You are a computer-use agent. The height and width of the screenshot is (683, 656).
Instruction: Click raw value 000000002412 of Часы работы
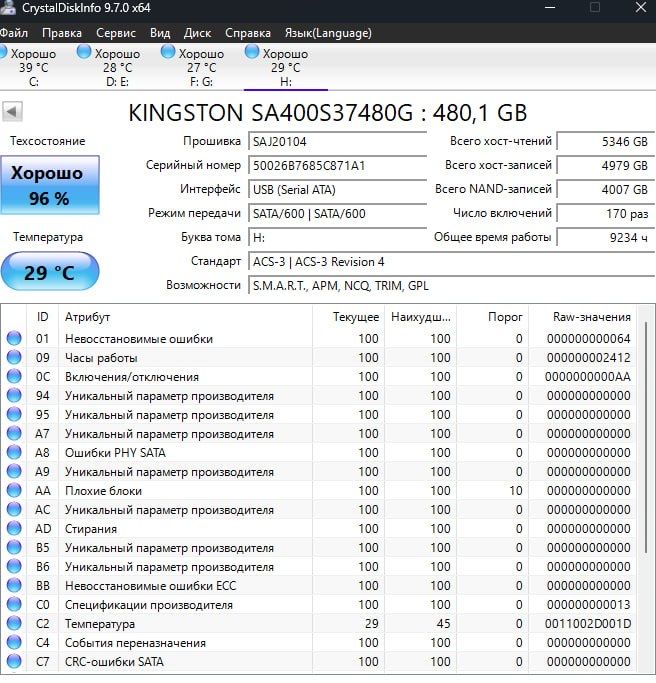click(x=588, y=358)
